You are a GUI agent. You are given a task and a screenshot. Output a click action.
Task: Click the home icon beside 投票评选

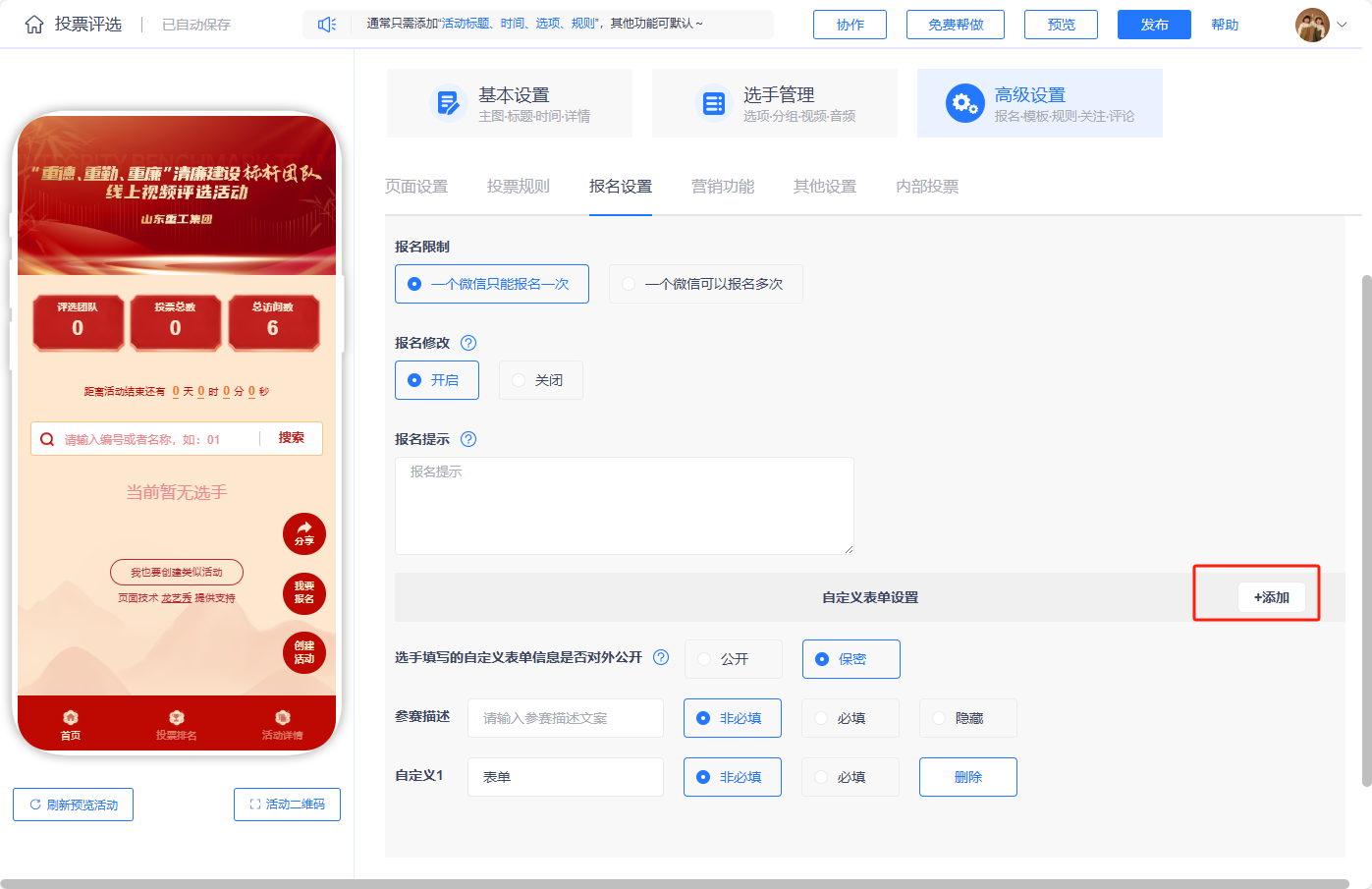tap(34, 25)
